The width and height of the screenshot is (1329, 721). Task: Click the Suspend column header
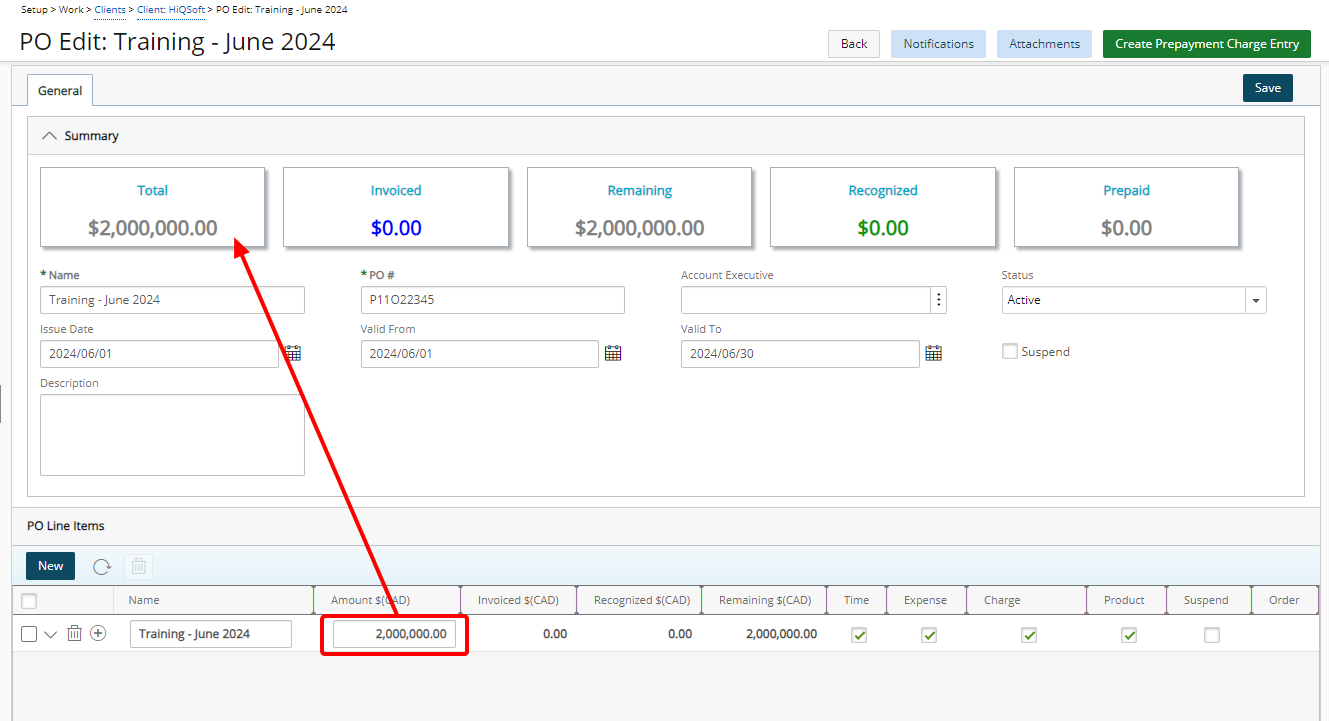click(1208, 600)
